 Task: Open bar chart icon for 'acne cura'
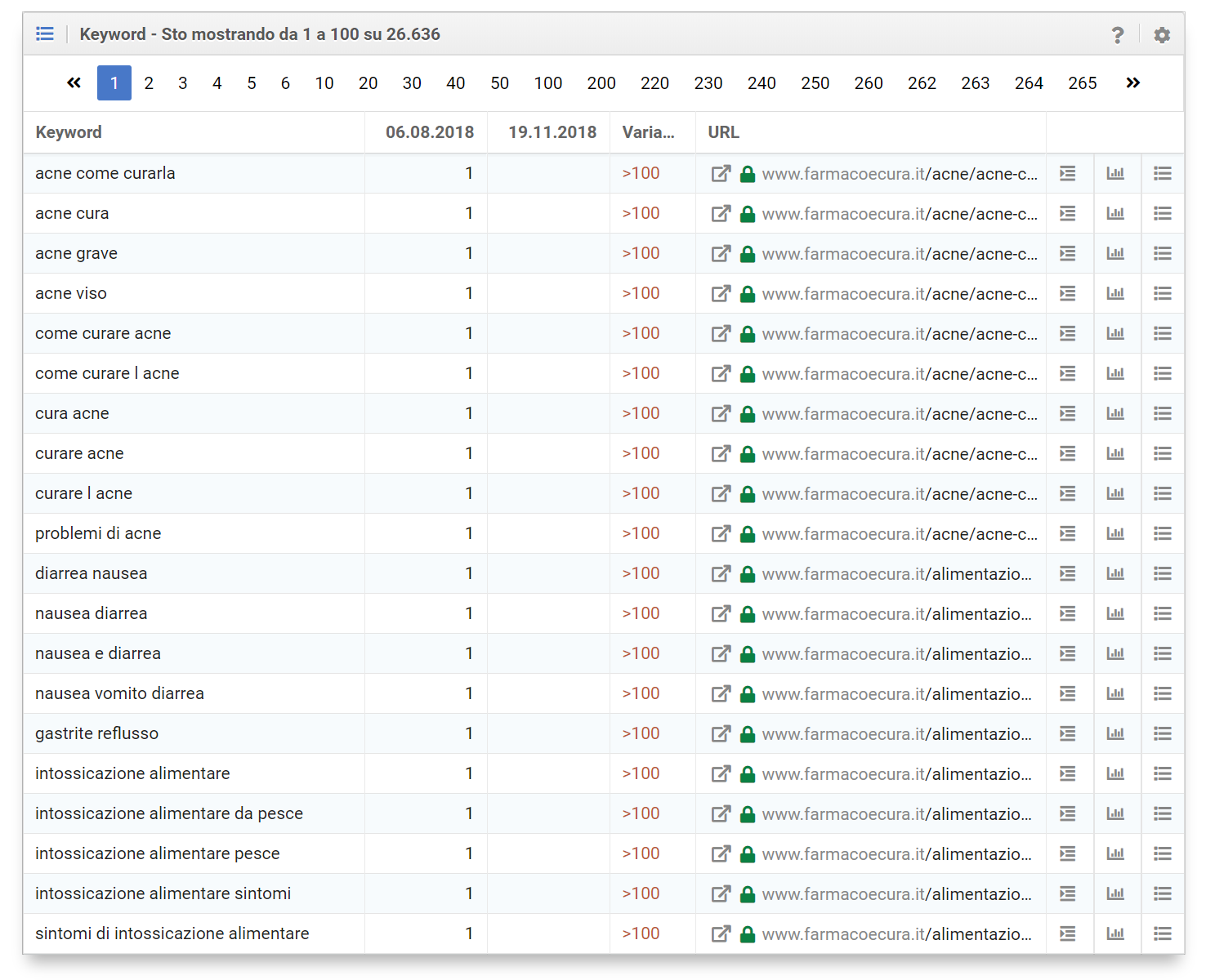[x=1115, y=213]
